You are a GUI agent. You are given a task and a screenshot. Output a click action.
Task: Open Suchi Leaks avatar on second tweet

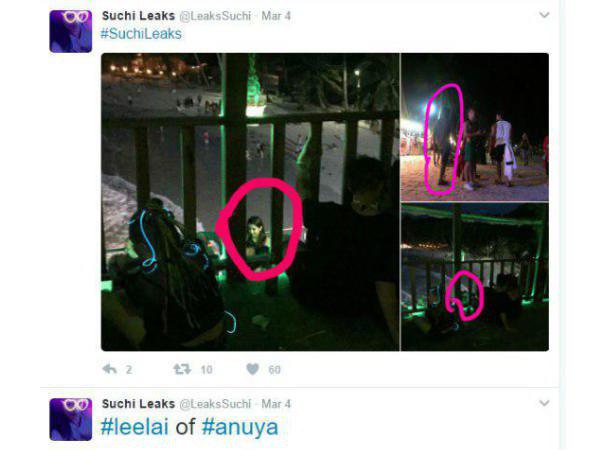pyautogui.click(x=71, y=419)
